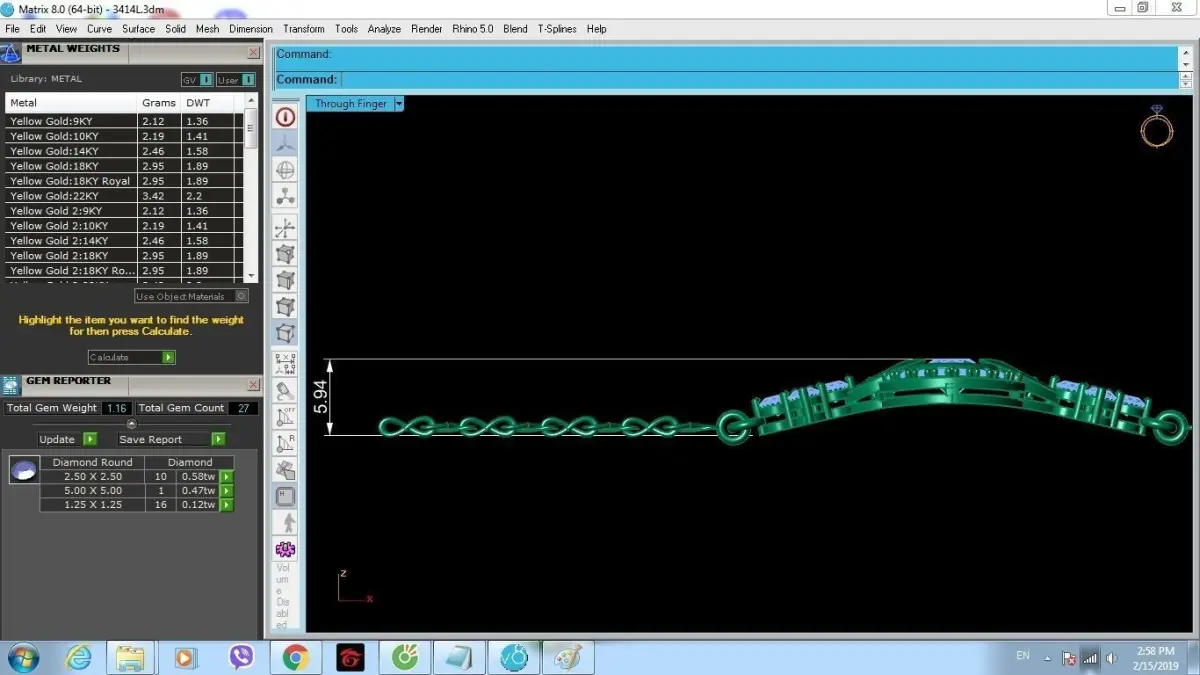Image resolution: width=1200 pixels, height=675 pixels.
Task: Open the Through Finger viewport dropdown
Action: 399,104
